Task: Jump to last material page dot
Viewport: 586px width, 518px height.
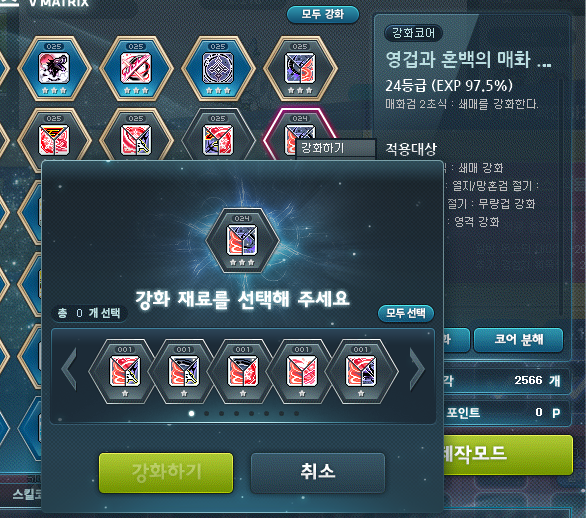Action: click(296, 413)
